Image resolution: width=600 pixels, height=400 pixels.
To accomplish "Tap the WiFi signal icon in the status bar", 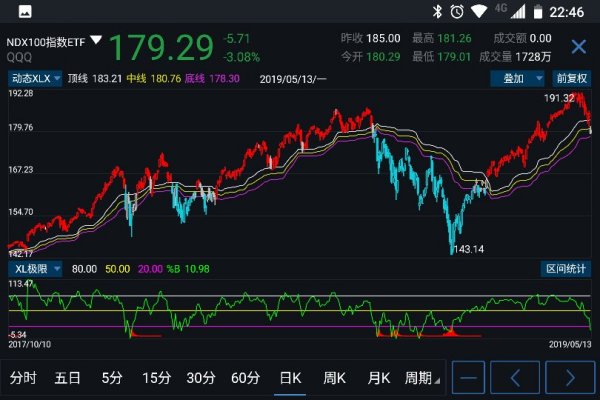I will point(479,12).
